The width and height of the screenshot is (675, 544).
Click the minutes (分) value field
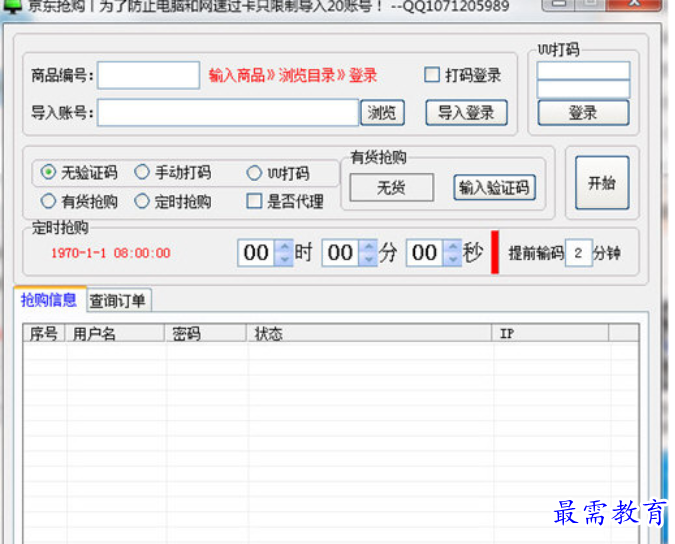340,253
